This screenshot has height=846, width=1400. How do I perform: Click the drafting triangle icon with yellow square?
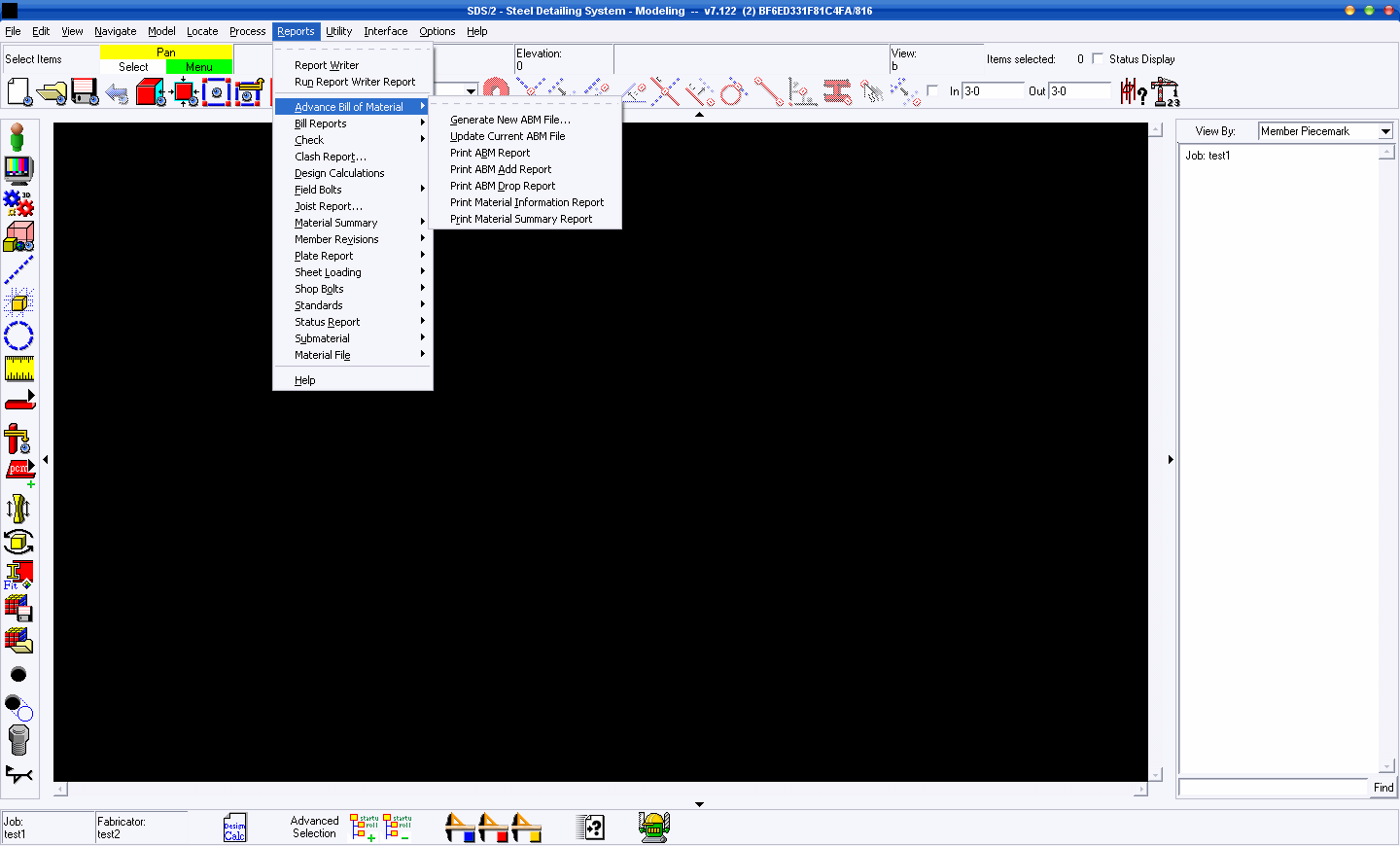tap(526, 828)
